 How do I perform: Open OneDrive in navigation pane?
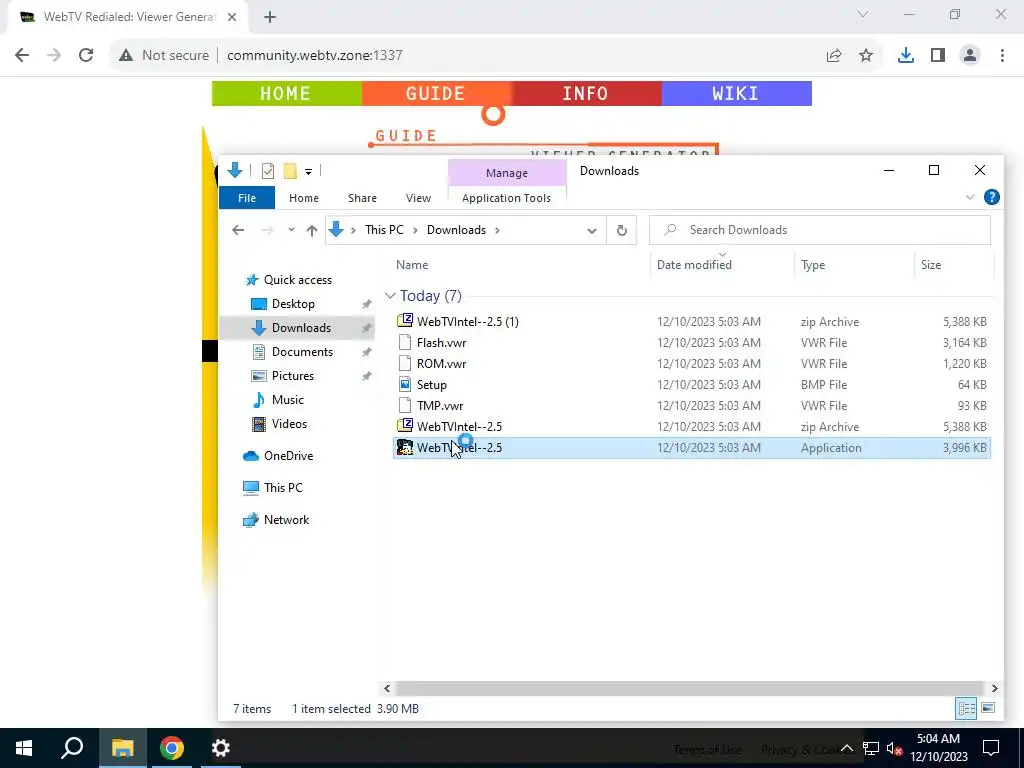[x=288, y=456]
